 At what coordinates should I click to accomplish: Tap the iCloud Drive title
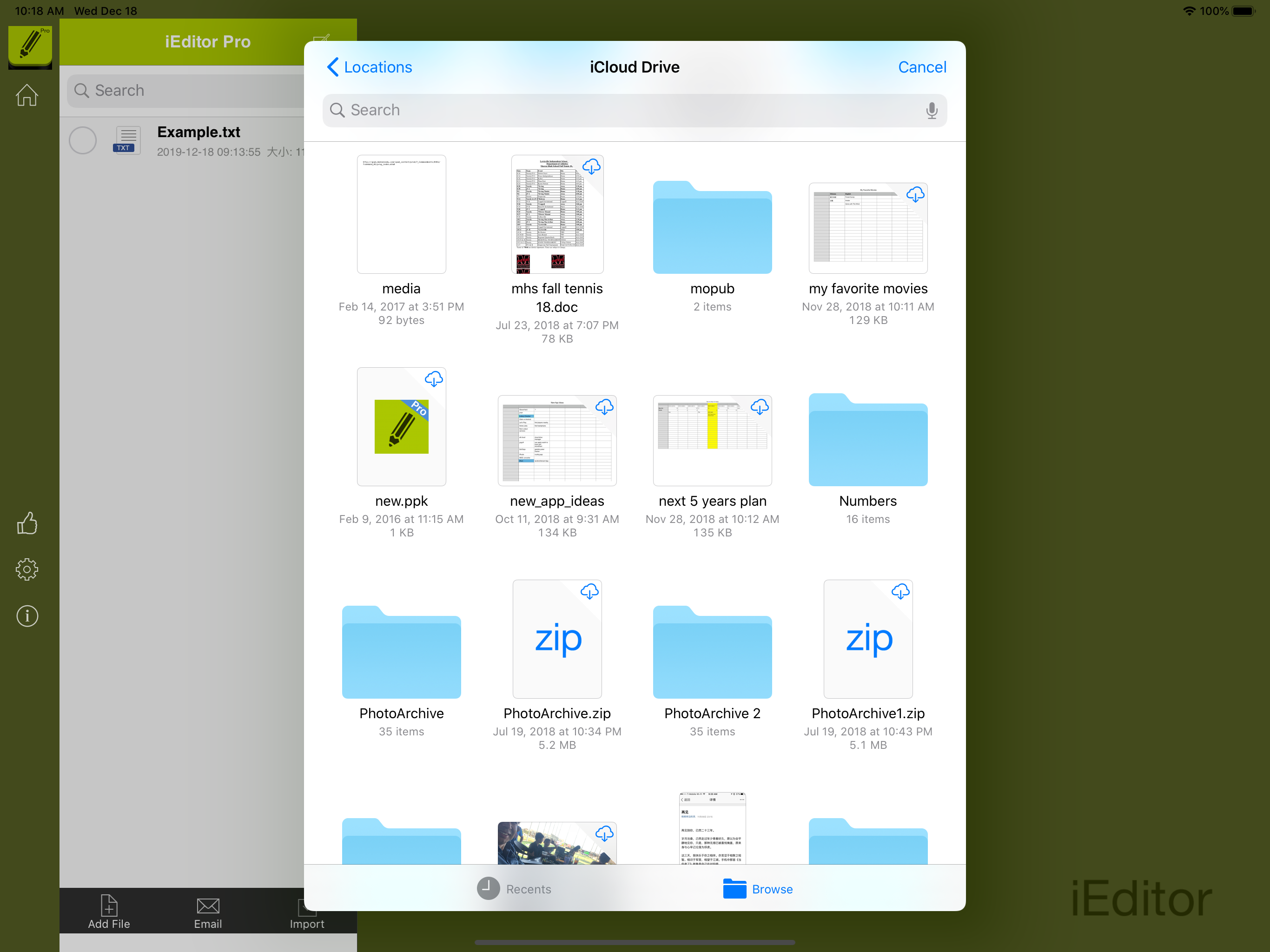pos(635,67)
